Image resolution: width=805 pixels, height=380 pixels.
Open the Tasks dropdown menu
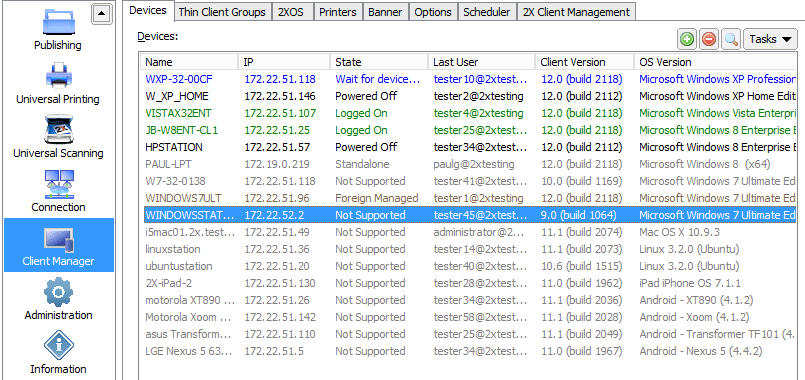pos(770,39)
